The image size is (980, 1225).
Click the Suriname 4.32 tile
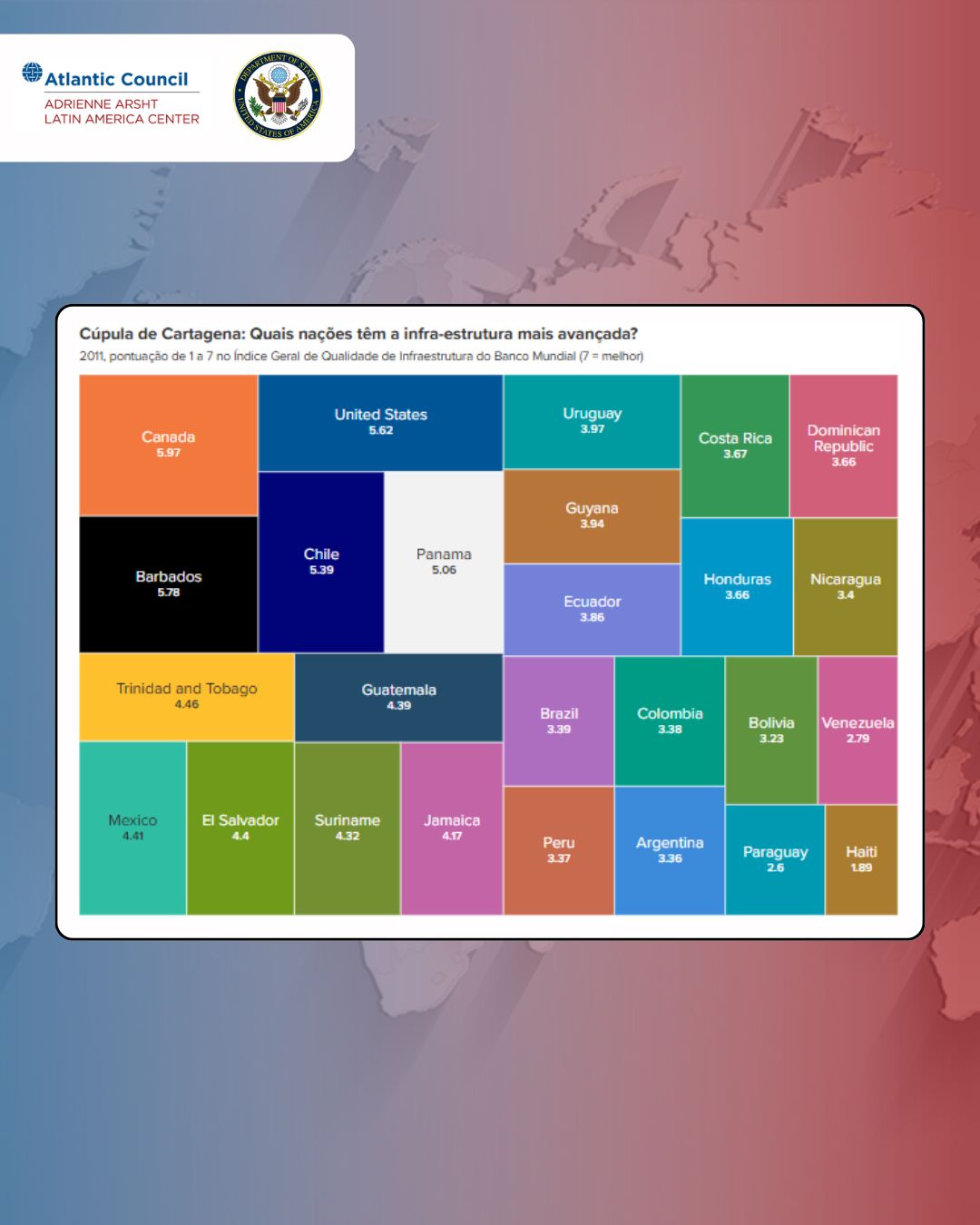click(x=348, y=829)
